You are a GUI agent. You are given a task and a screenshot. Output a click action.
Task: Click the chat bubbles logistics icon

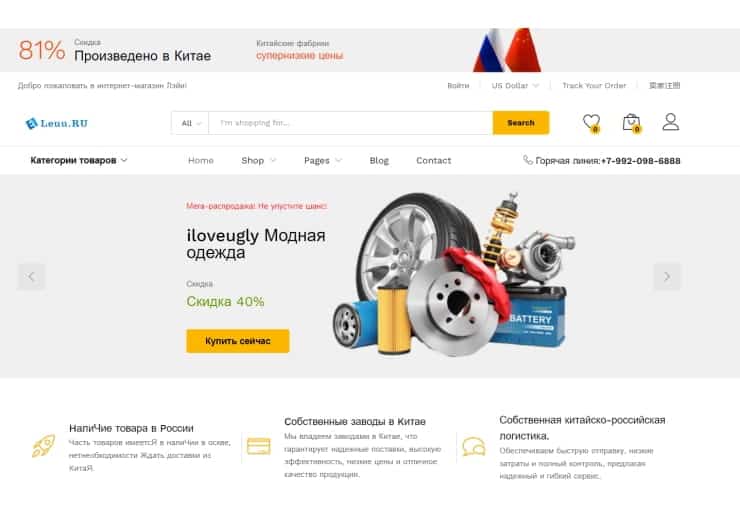(x=473, y=447)
